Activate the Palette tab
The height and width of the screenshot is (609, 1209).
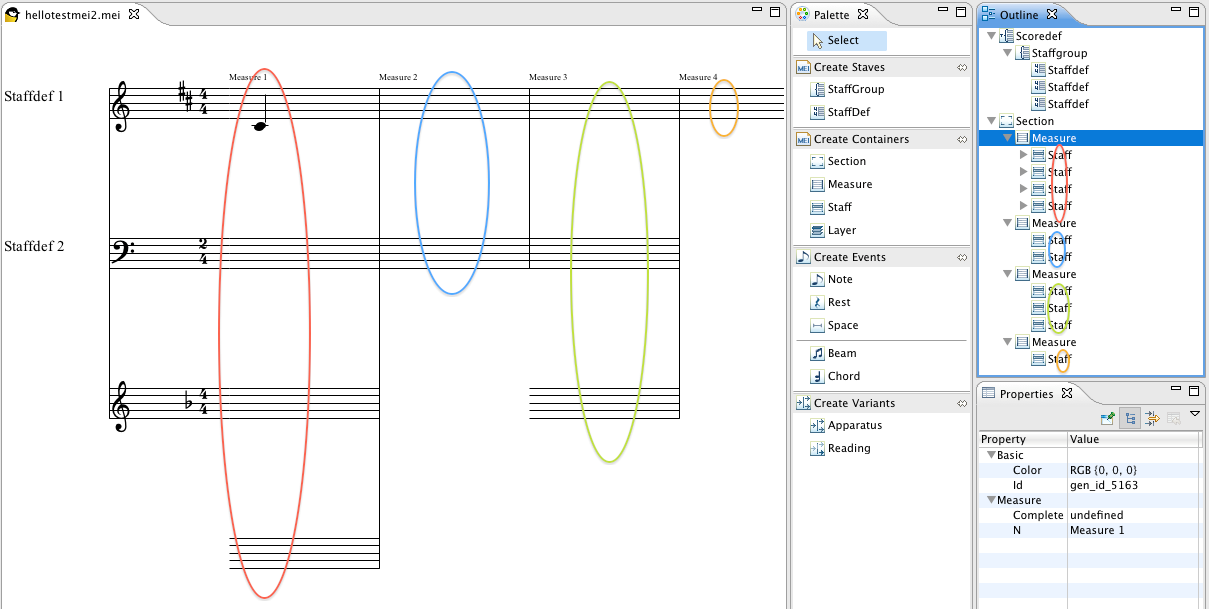[831, 15]
